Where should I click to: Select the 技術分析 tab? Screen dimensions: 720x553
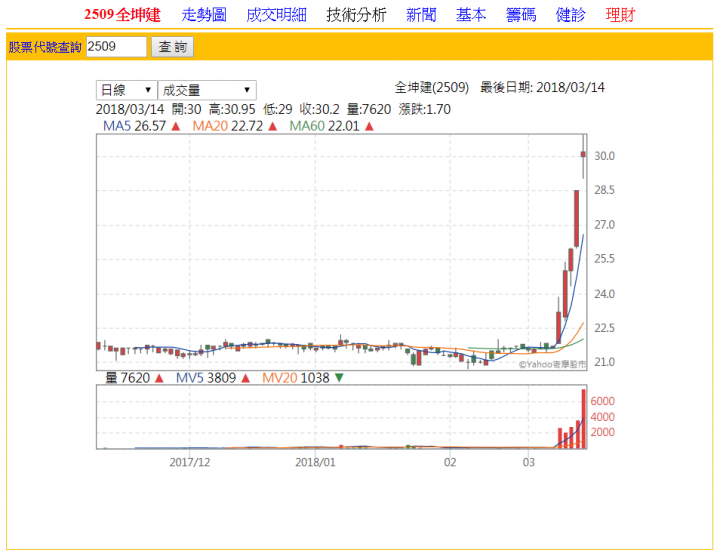[x=356, y=15]
